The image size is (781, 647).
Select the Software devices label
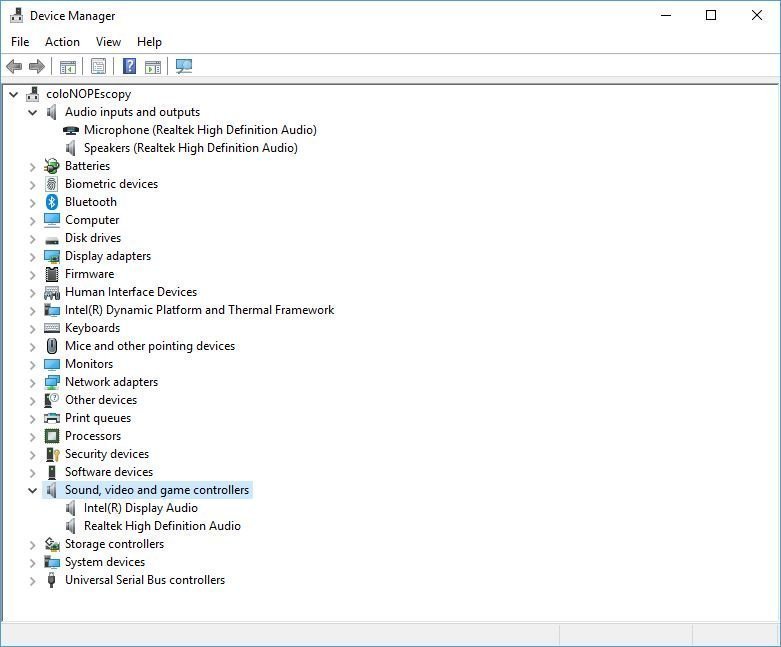tap(109, 472)
